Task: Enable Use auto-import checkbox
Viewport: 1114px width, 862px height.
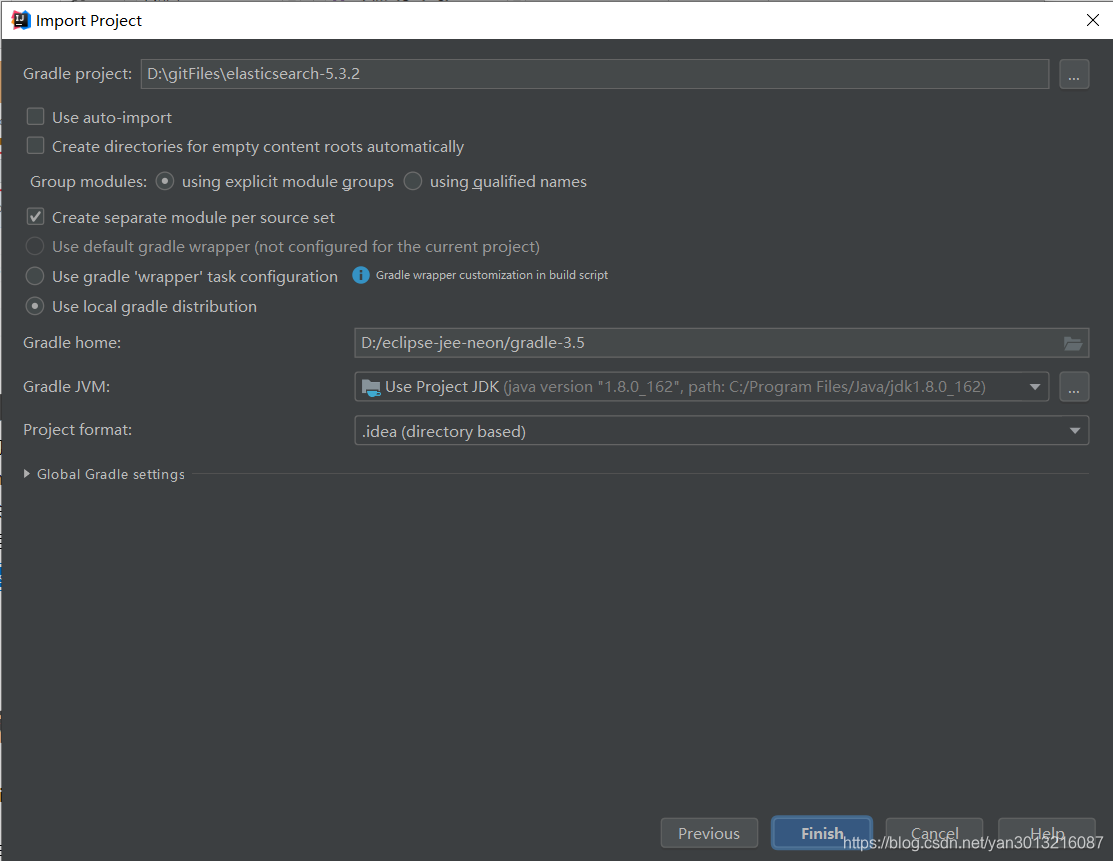Action: [x=36, y=117]
